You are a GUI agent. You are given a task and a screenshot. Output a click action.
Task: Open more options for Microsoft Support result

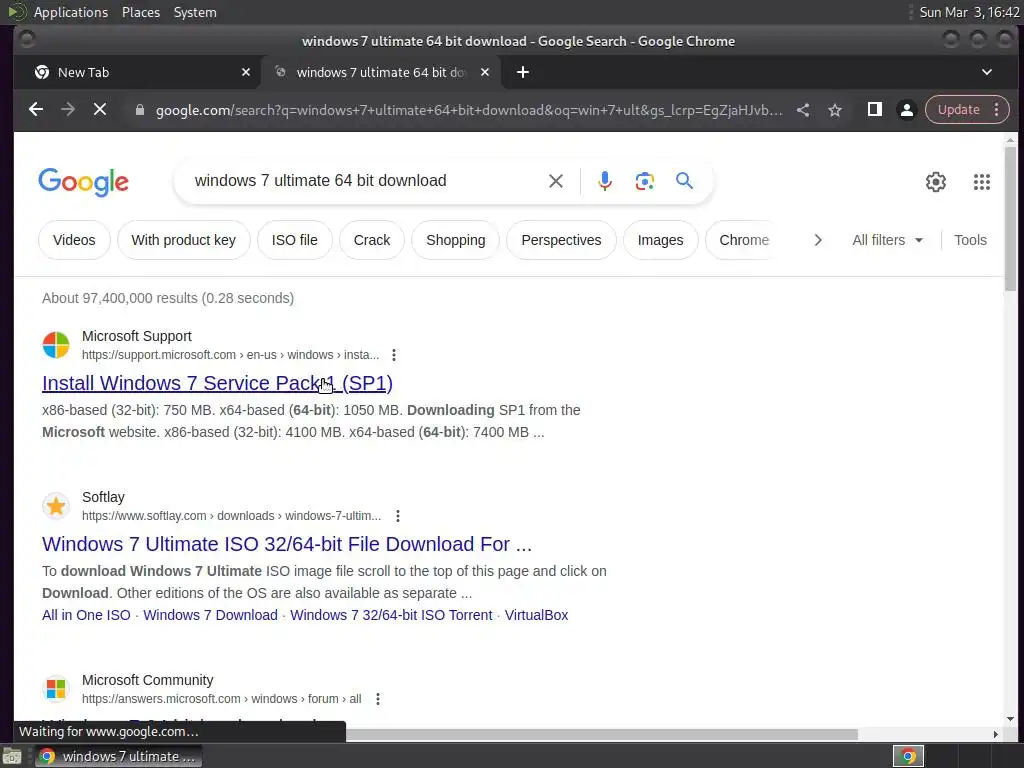[x=393, y=355]
